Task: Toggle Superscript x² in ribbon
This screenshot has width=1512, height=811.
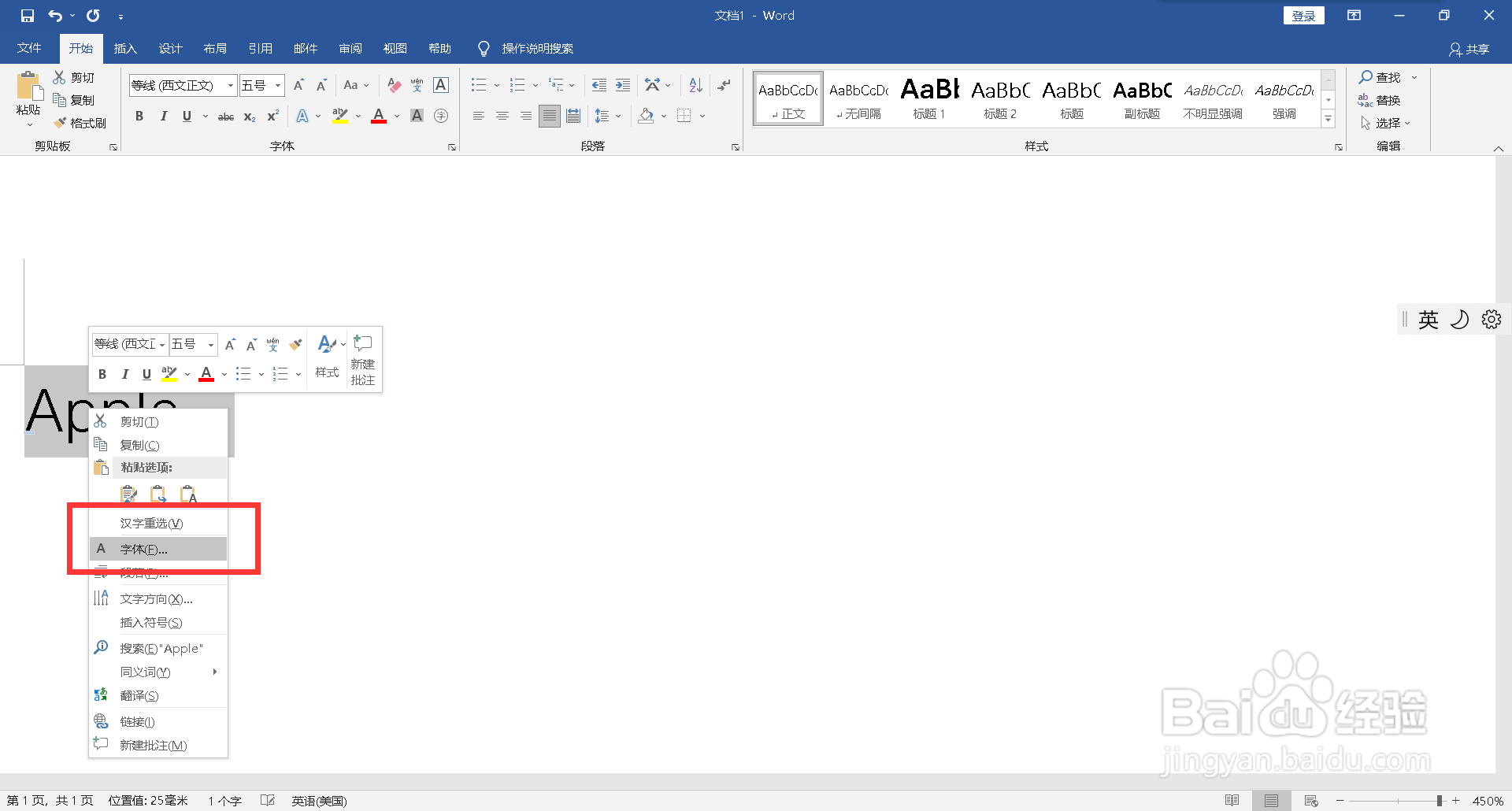Action: click(272, 116)
